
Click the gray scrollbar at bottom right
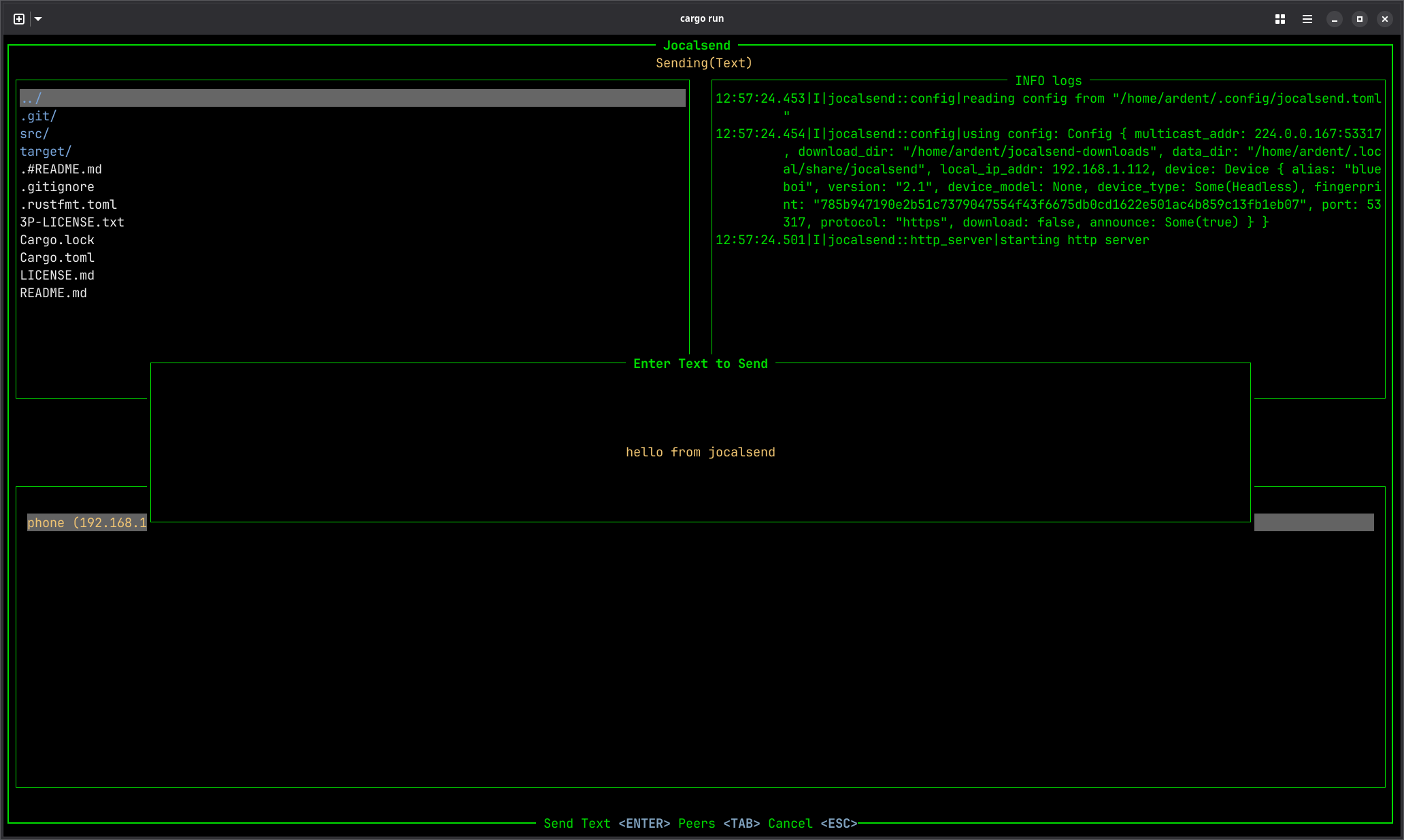(1314, 522)
